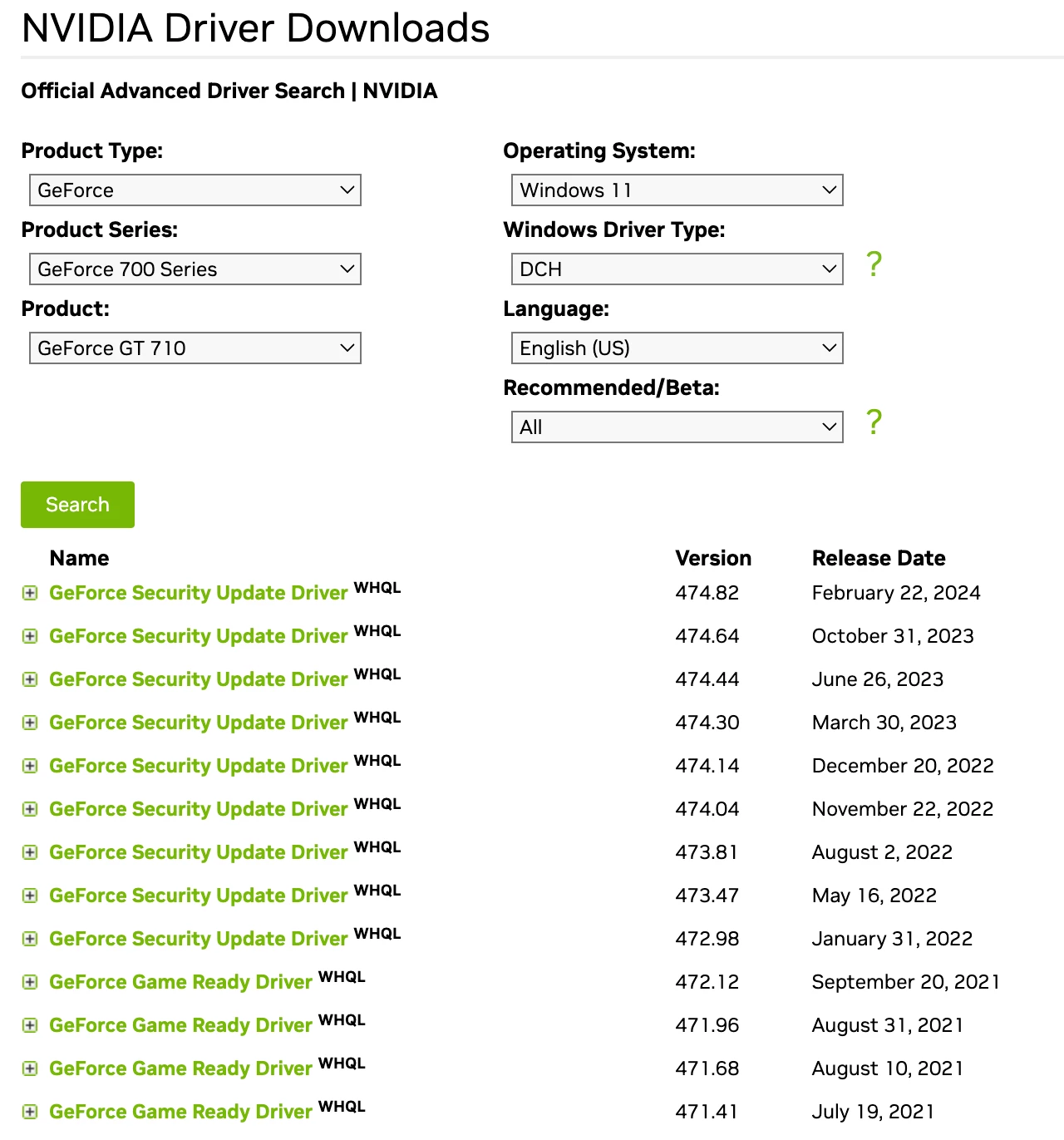Open the Game Ready Driver 472.12 link
This screenshot has width=1064, height=1140.
[x=180, y=982]
